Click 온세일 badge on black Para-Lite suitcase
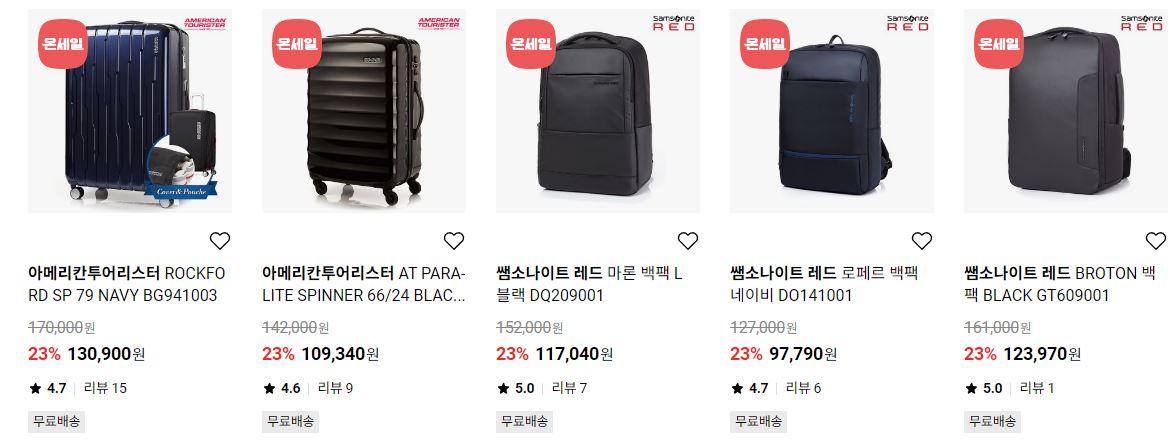 point(297,43)
